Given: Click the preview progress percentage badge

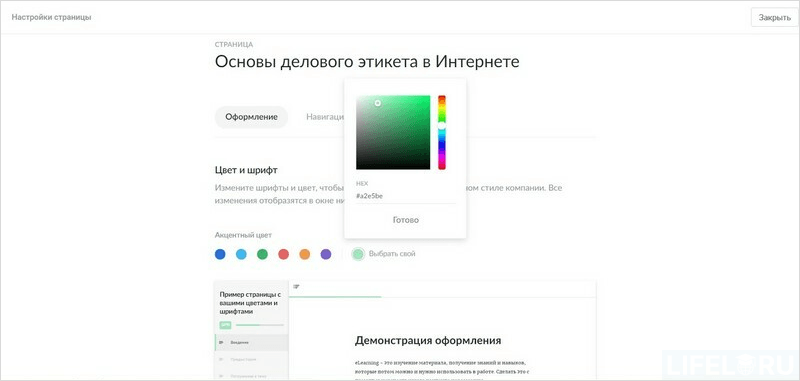Looking at the screenshot, I should [x=226, y=325].
